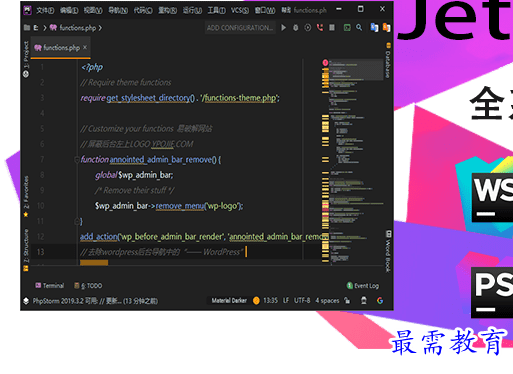This screenshot has width=513, height=374.
Task: Collapse the annointed_admin_bar_remove function fold marker on line 7
Action: point(77,160)
